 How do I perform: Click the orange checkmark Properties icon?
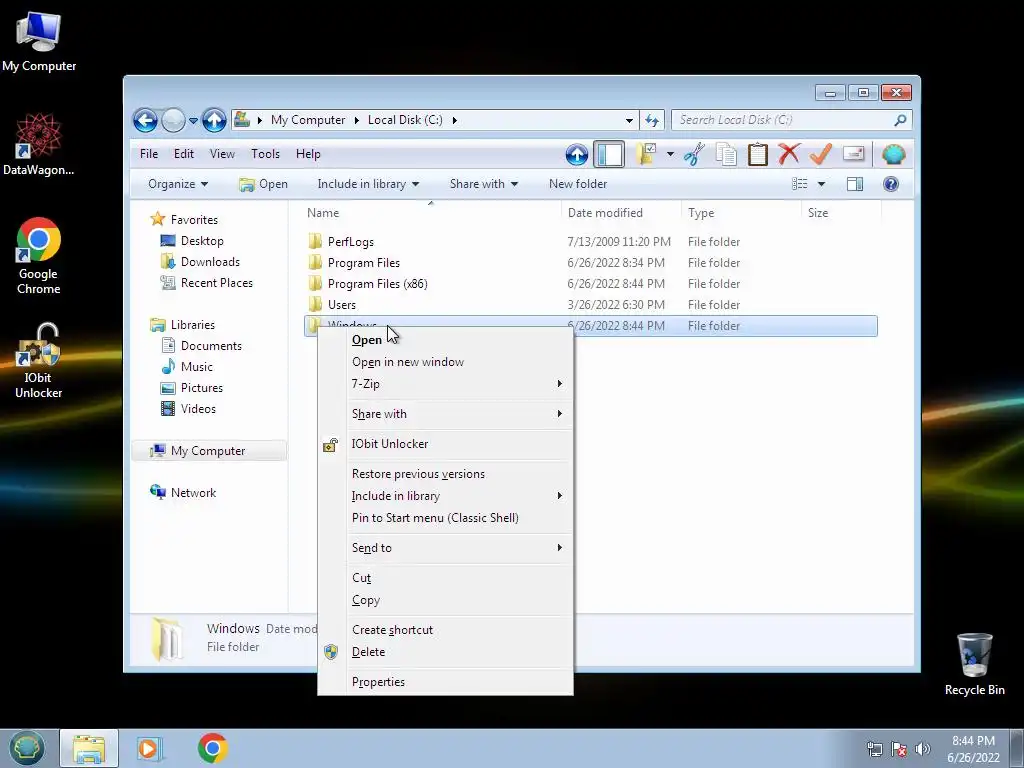820,154
